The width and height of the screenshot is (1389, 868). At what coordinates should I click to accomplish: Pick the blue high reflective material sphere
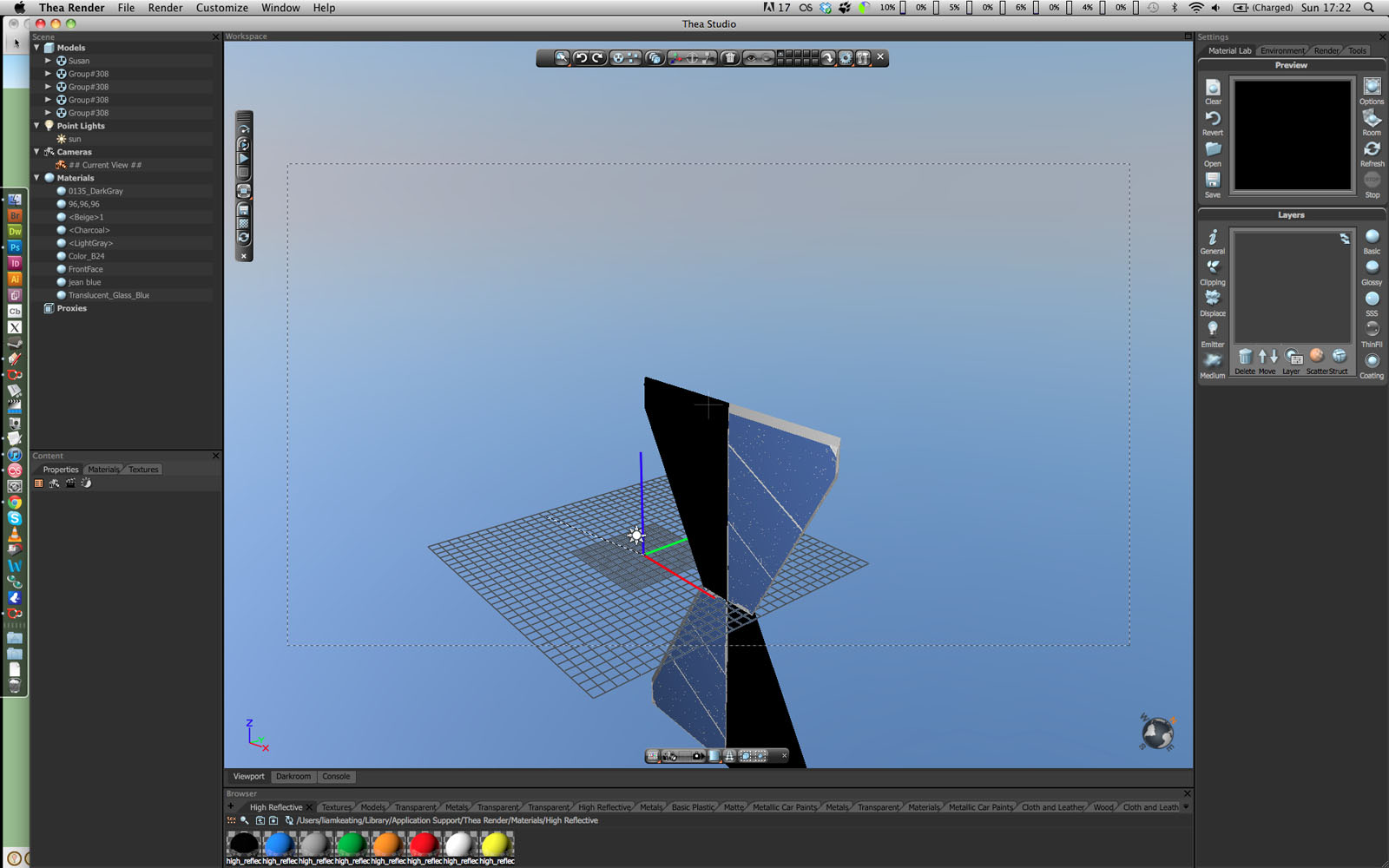279,844
